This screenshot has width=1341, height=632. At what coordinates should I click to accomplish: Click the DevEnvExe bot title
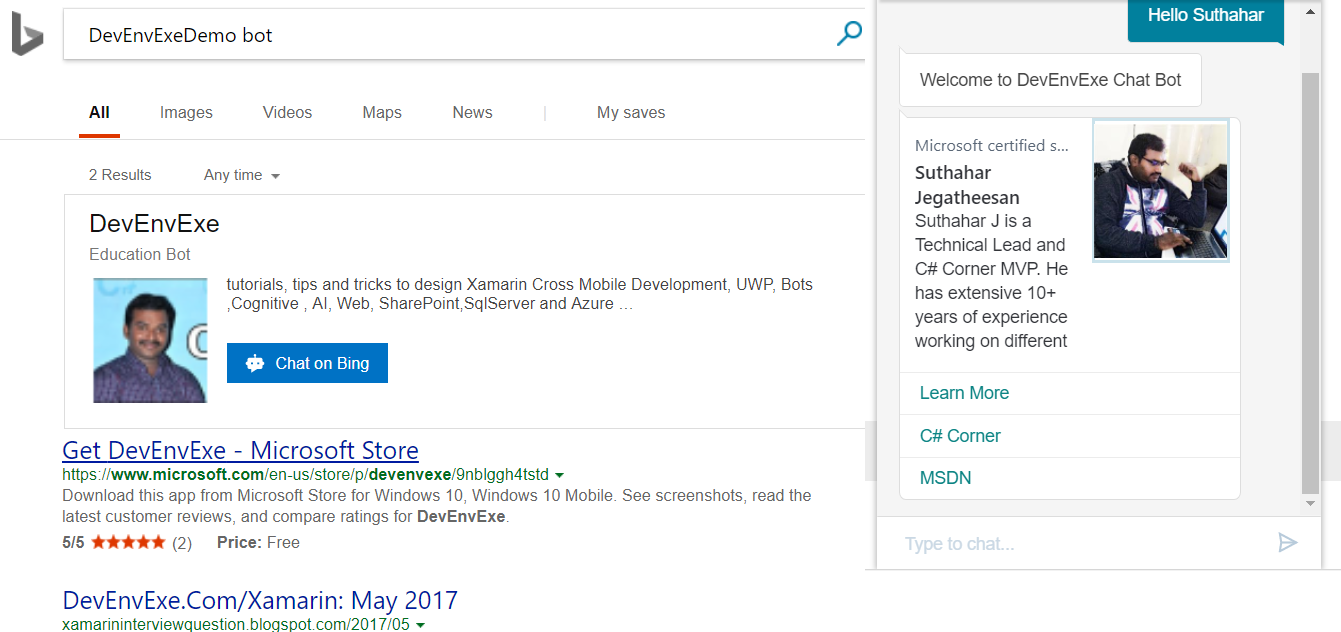click(x=154, y=223)
